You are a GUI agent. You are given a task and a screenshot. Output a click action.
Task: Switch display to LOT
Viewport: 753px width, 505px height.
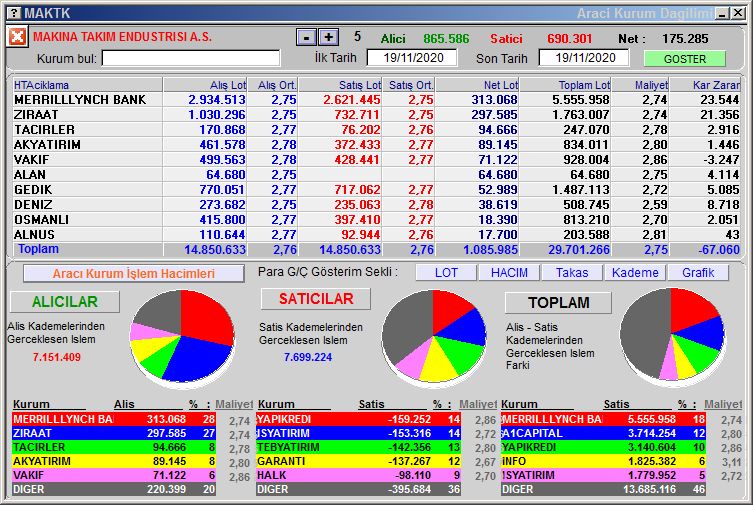[x=446, y=273]
